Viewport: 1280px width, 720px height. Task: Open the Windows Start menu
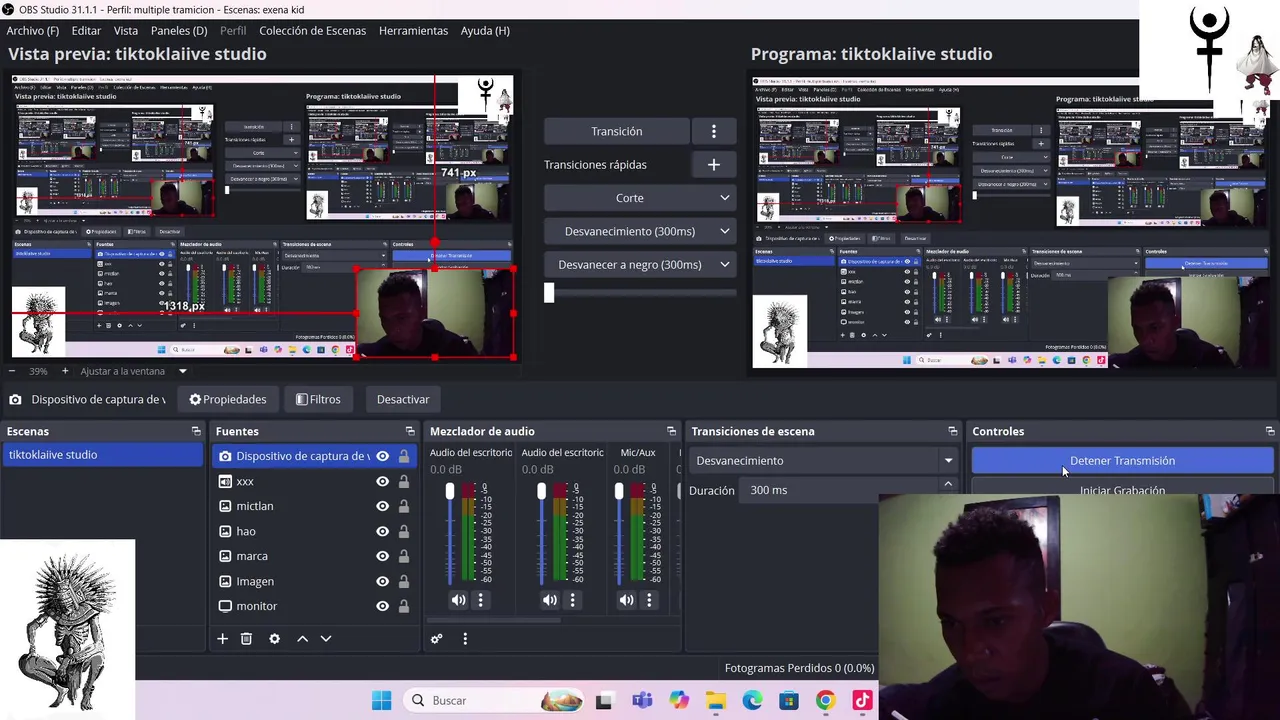click(x=381, y=700)
